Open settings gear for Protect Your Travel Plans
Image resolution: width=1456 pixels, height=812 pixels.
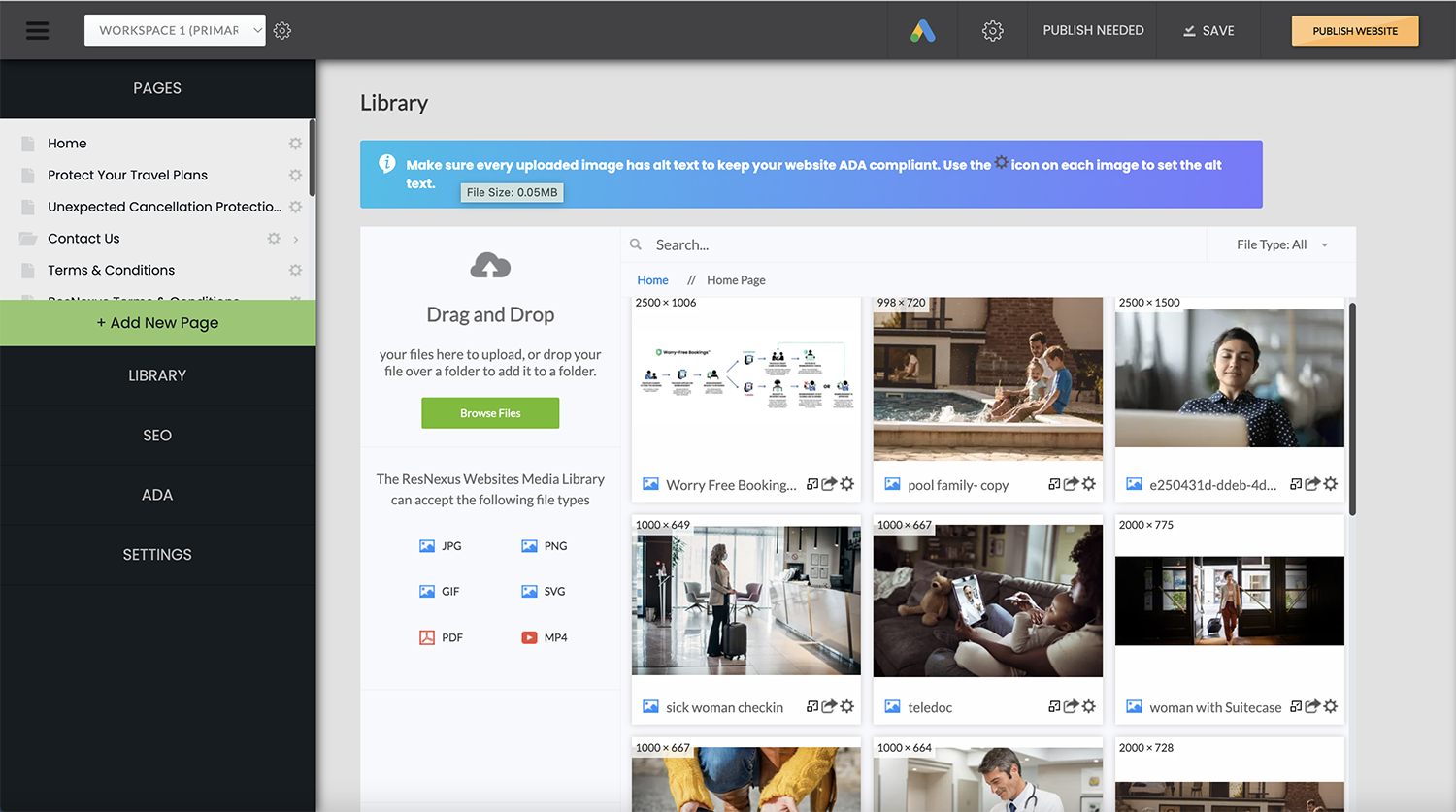click(x=295, y=176)
